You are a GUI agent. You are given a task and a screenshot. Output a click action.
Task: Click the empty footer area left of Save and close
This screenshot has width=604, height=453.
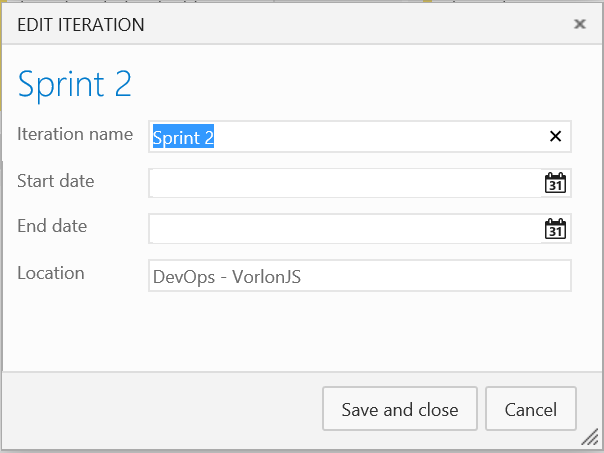tap(160, 409)
